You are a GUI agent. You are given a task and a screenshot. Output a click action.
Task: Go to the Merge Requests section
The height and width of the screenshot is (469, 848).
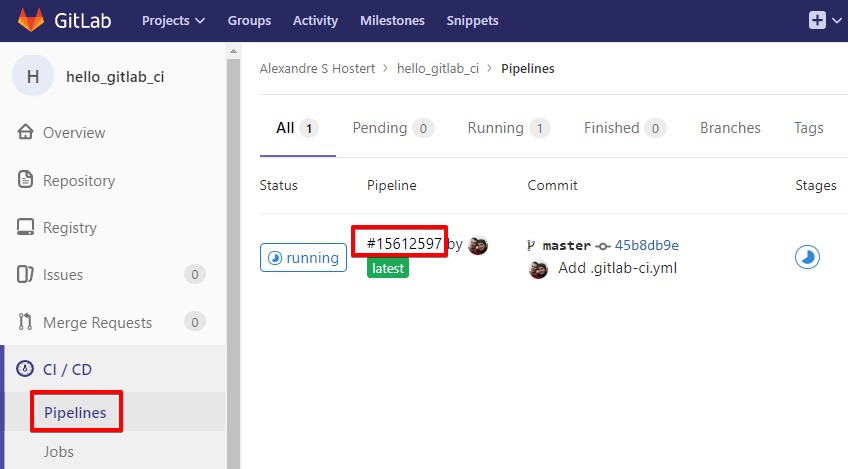point(97,323)
